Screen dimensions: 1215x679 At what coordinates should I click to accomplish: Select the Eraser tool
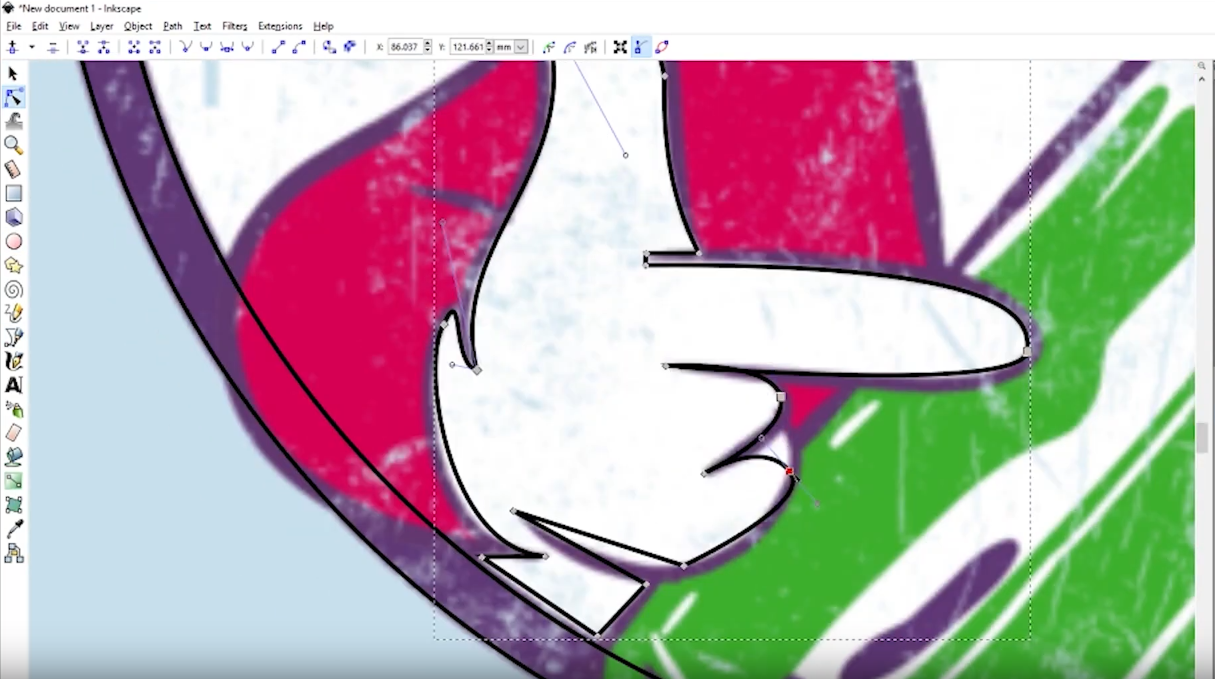click(x=13, y=433)
